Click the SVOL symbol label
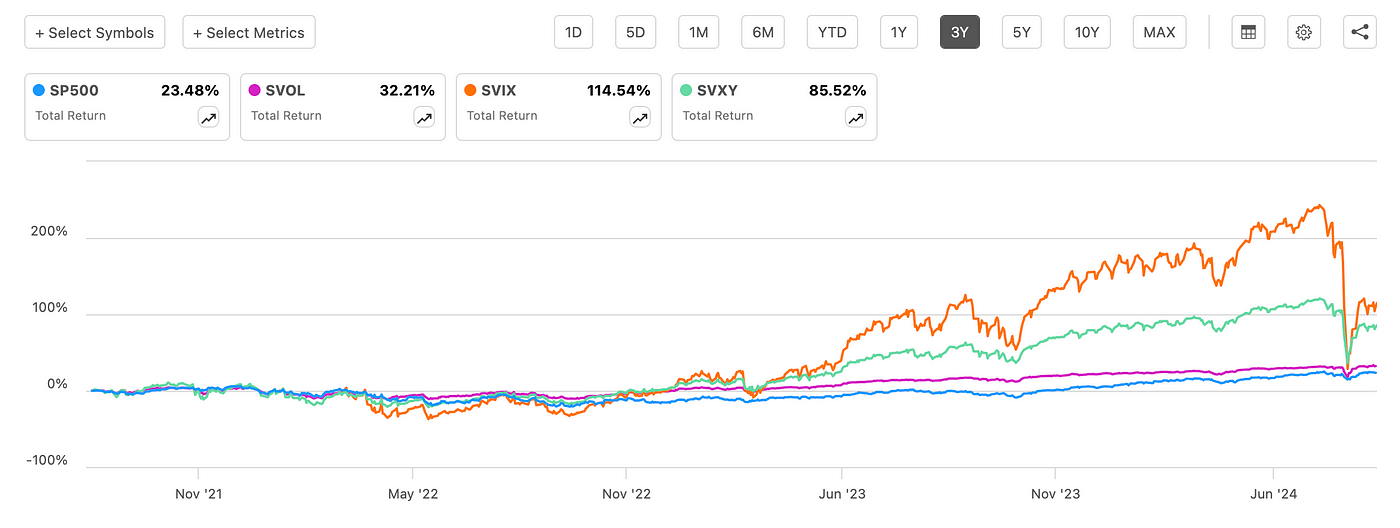This screenshot has width=1400, height=528. 287,90
